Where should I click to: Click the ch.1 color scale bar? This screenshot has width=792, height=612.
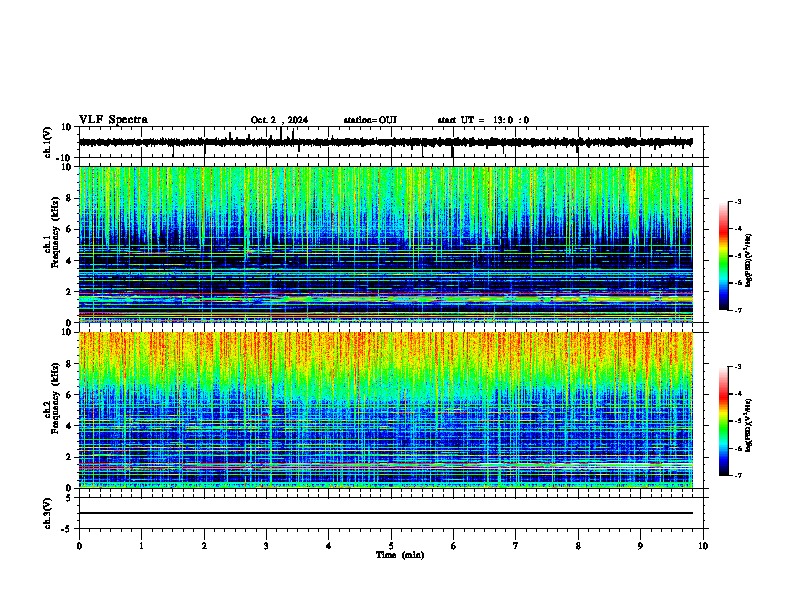724,256
